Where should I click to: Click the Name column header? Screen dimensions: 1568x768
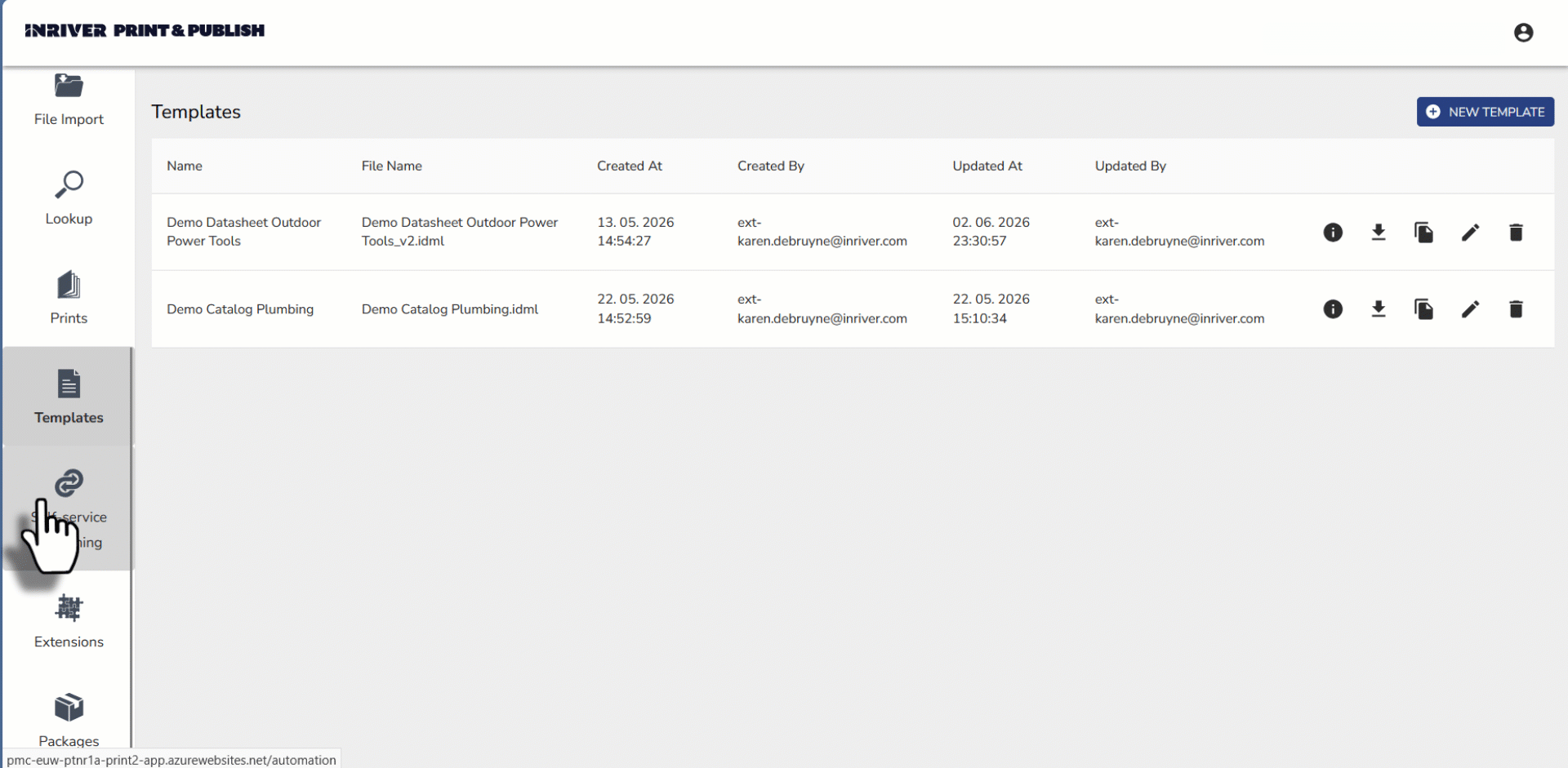click(185, 166)
